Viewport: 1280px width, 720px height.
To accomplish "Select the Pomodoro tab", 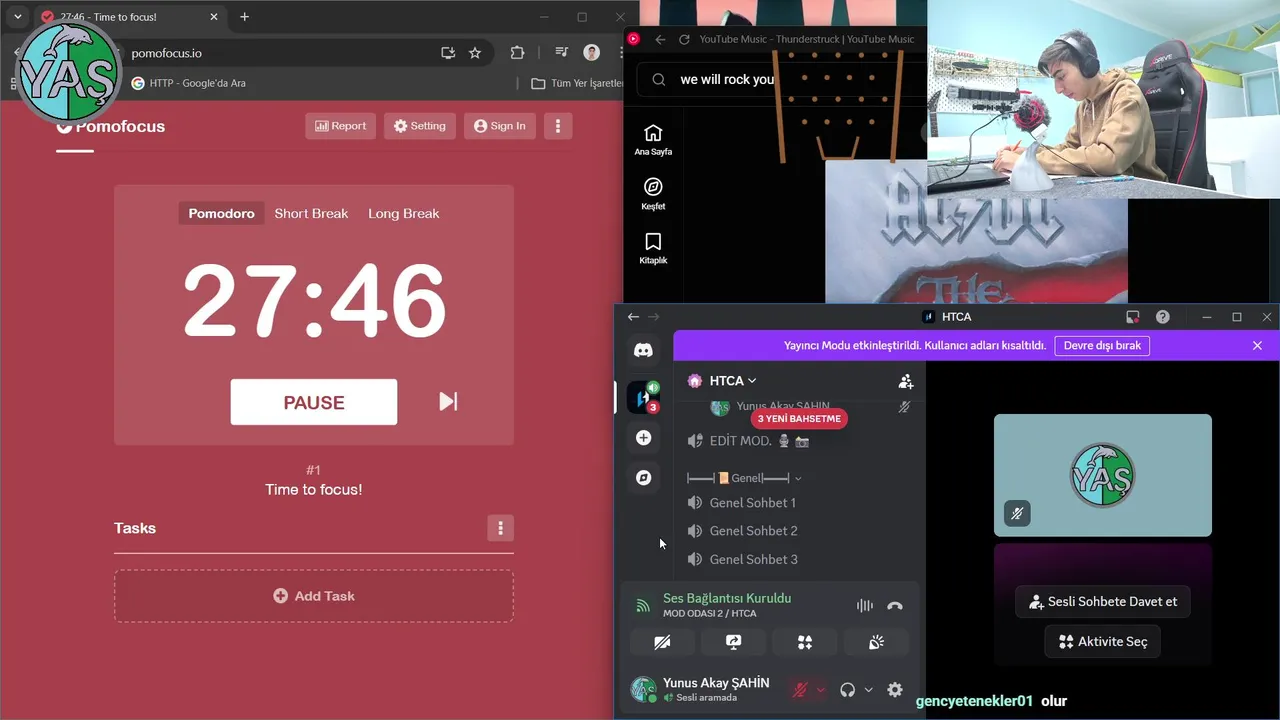I will tap(221, 213).
